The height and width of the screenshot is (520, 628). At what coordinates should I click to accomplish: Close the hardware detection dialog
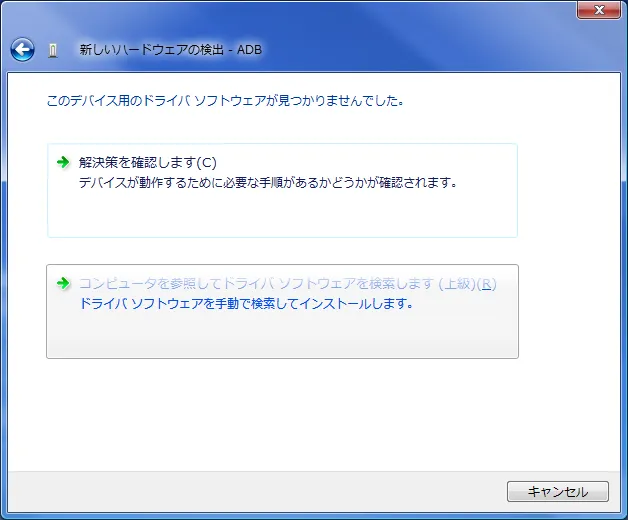(599, 10)
